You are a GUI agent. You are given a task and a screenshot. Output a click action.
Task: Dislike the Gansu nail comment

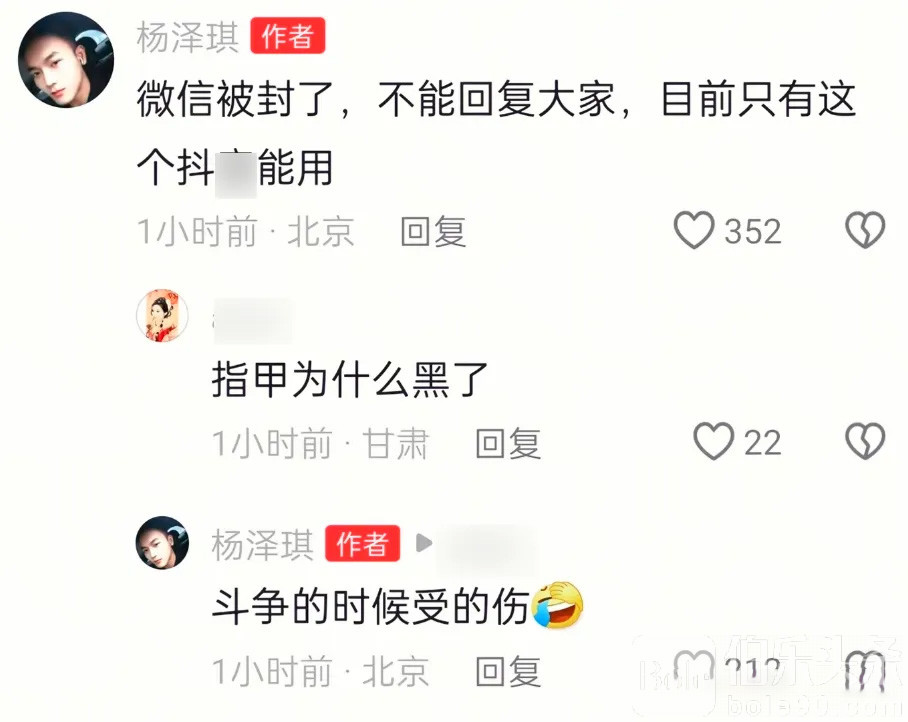pyautogui.click(x=865, y=442)
